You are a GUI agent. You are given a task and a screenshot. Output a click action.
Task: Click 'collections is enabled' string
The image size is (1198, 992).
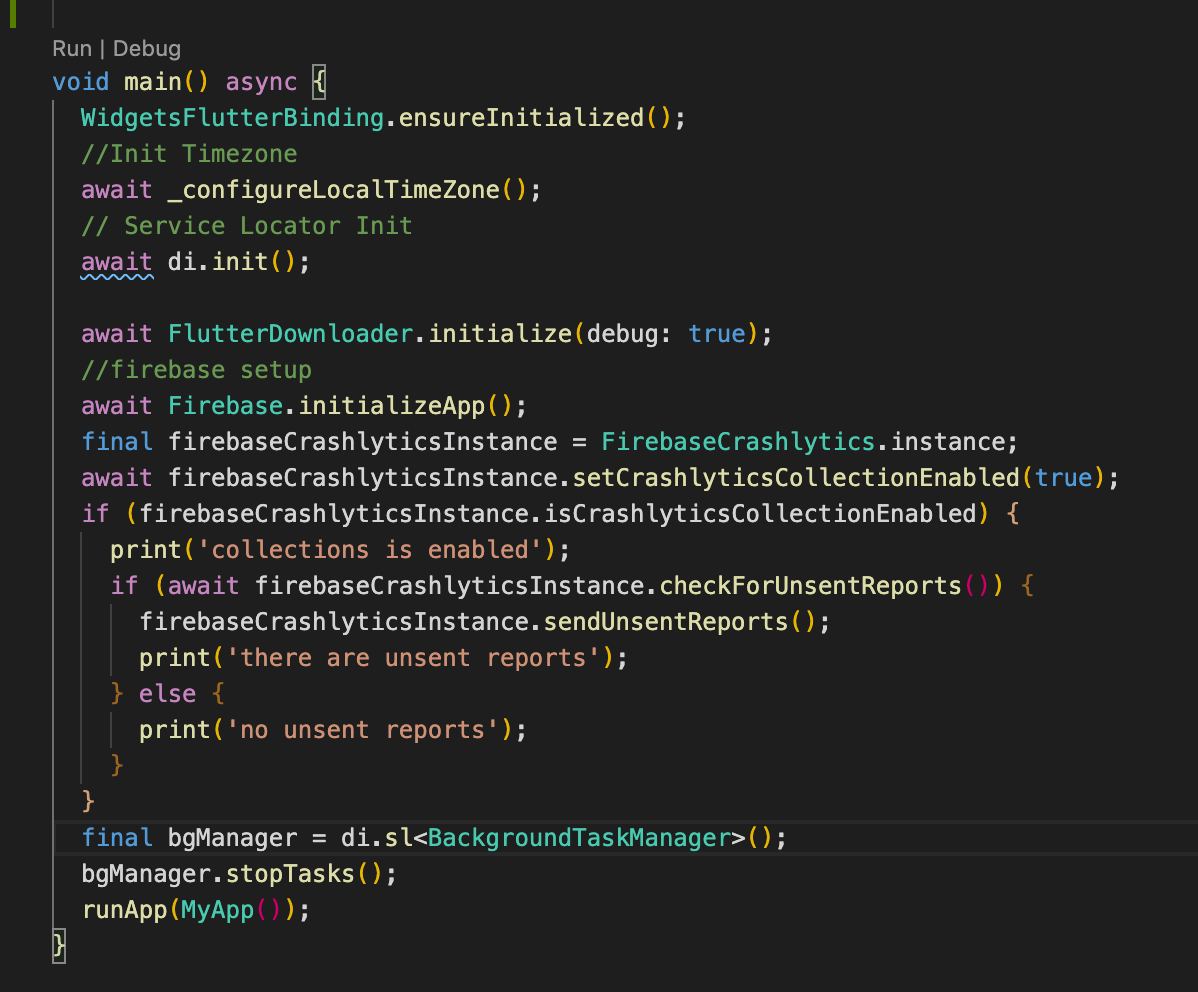tap(370, 549)
